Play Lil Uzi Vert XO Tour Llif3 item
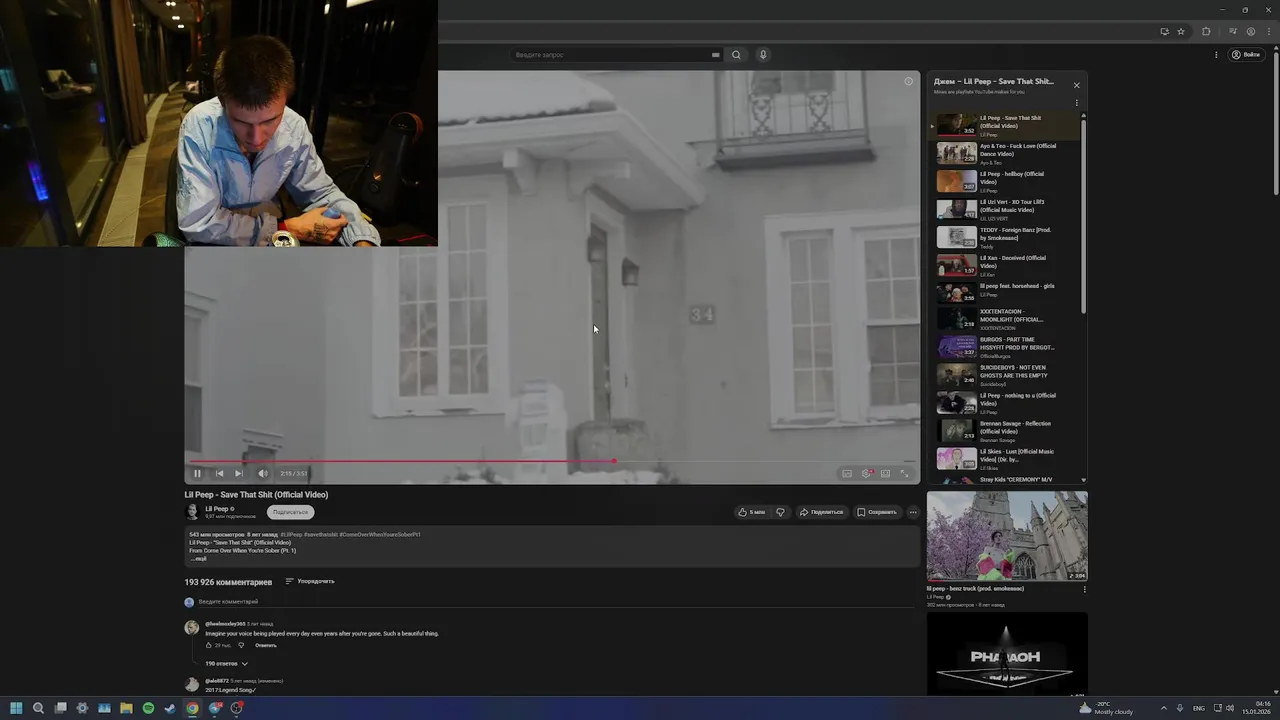The width and height of the screenshot is (1280, 720). point(1007,209)
